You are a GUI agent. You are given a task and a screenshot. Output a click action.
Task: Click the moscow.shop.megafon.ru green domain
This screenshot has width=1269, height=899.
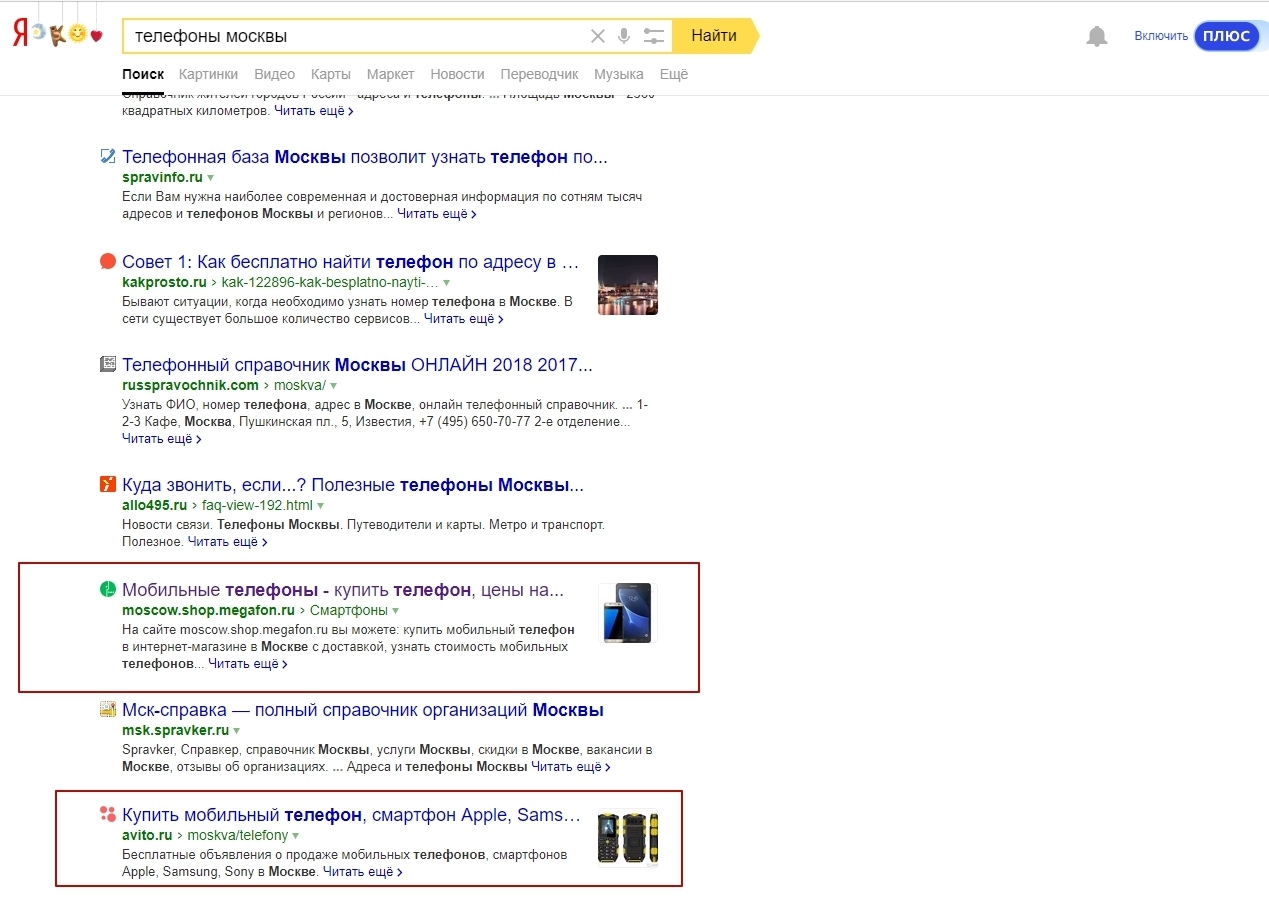[208, 611]
